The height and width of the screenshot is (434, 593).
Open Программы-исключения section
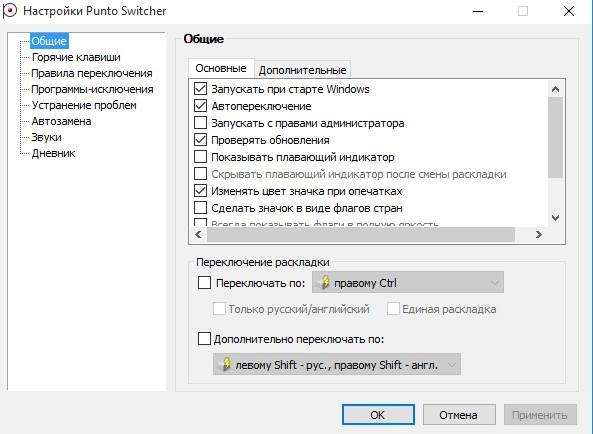coord(92,89)
